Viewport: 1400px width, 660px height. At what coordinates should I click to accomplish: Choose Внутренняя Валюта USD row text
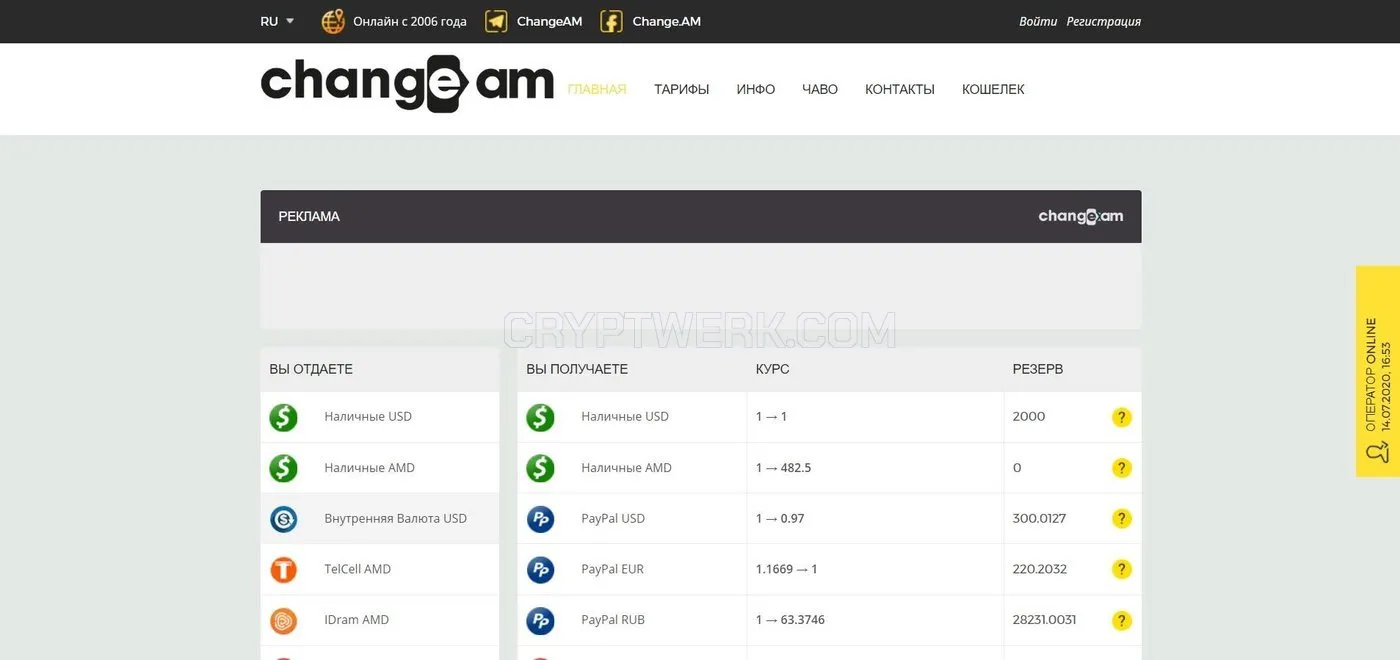[x=395, y=518]
